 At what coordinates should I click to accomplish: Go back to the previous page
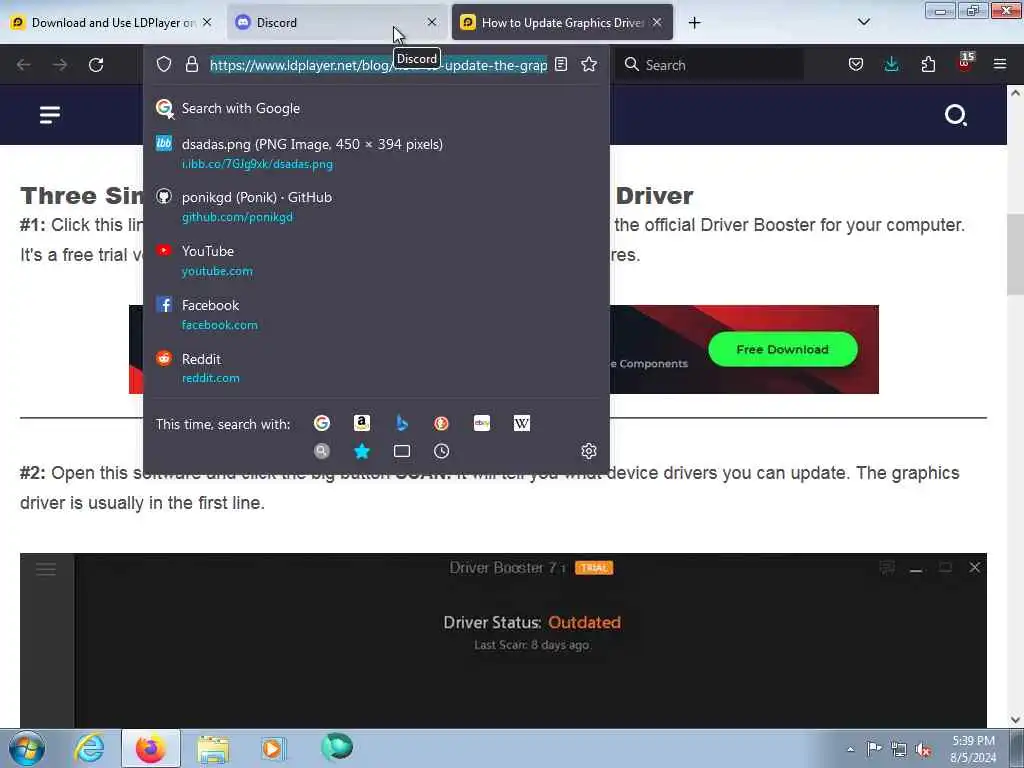pos(24,65)
